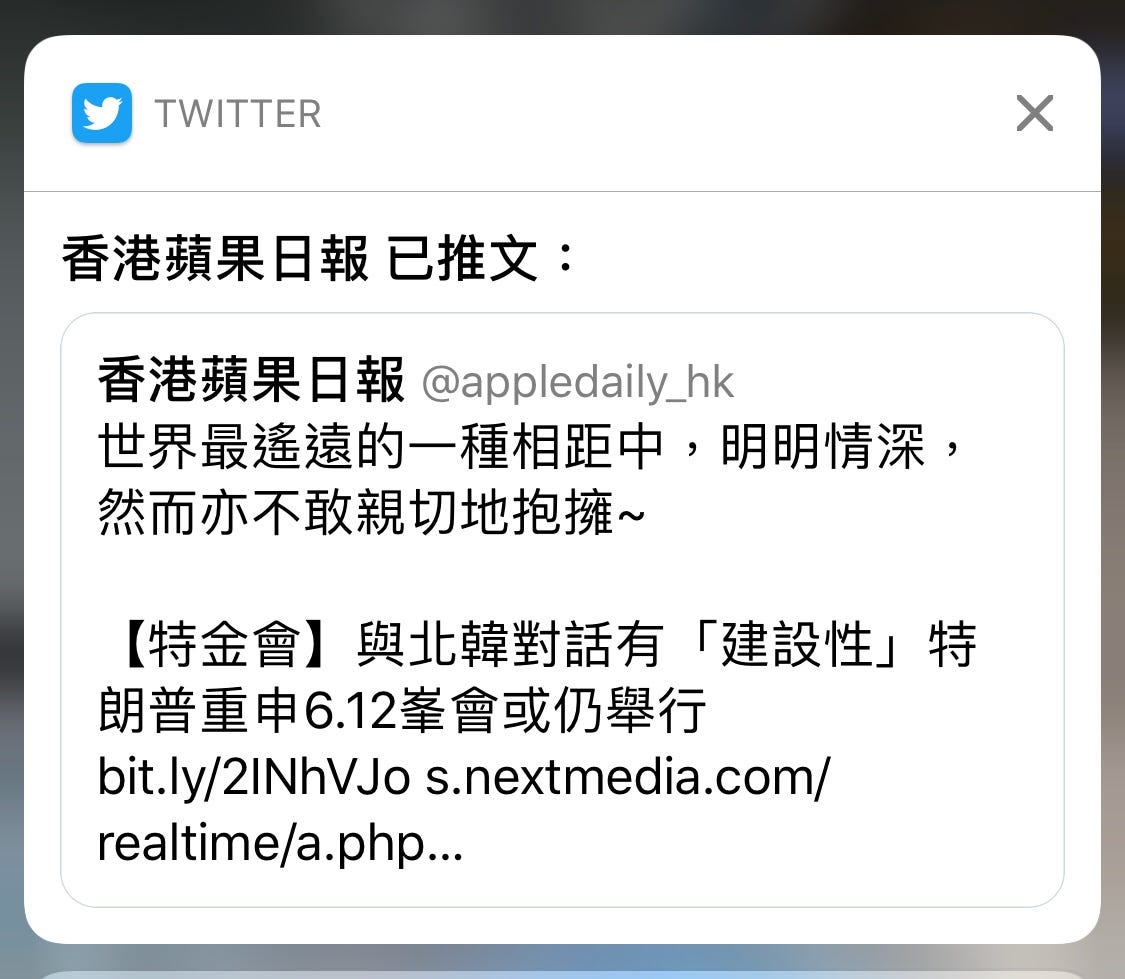Open the bit.ly/2INhVJo short link
The image size is (1125, 979).
click(x=254, y=777)
